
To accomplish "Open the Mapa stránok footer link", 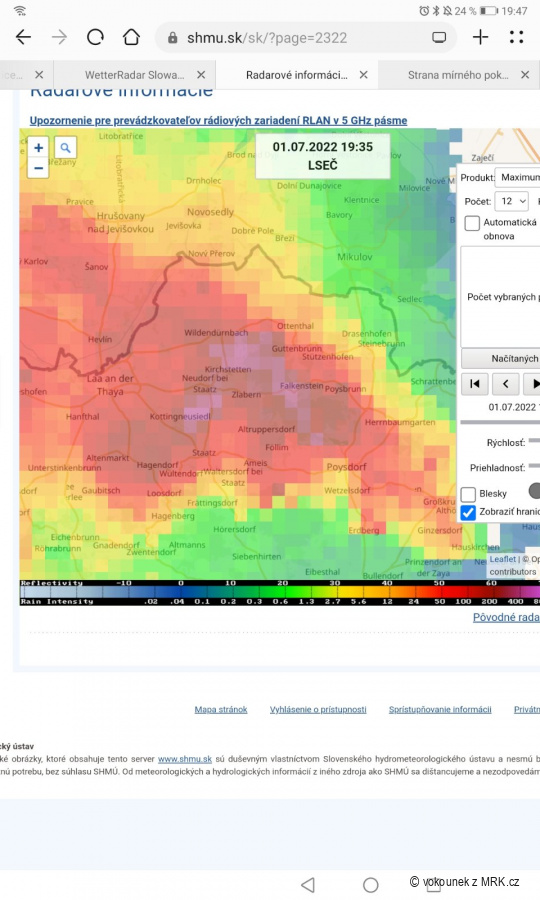I will [x=221, y=709].
